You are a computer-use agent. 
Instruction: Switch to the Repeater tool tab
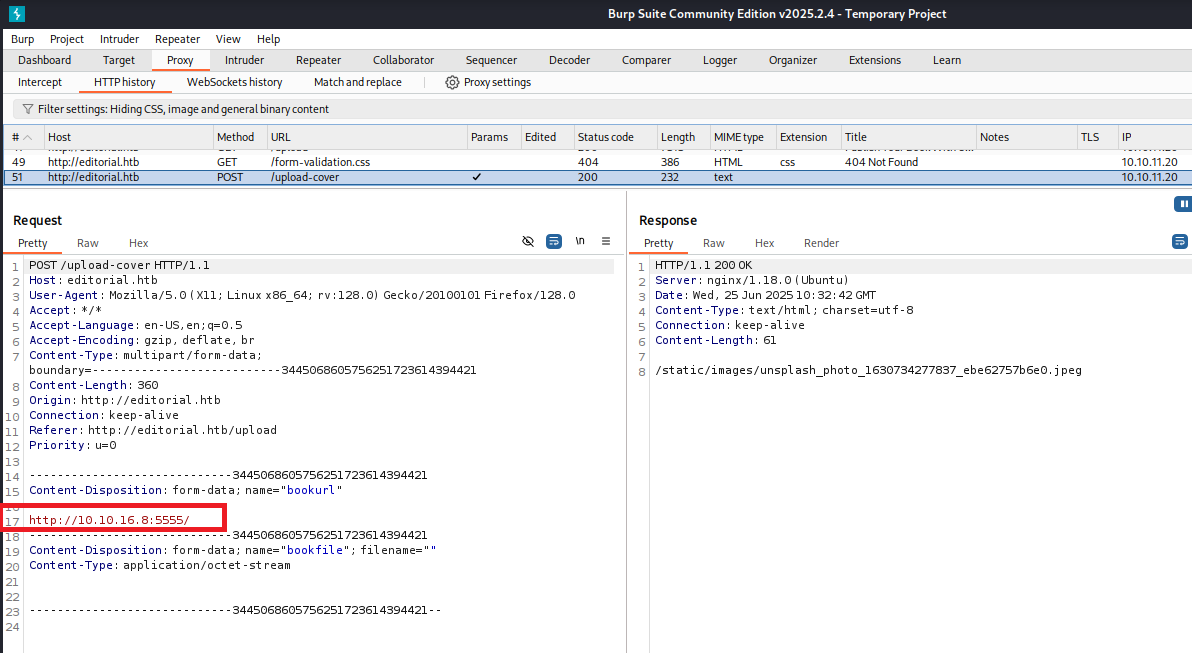pyautogui.click(x=318, y=60)
